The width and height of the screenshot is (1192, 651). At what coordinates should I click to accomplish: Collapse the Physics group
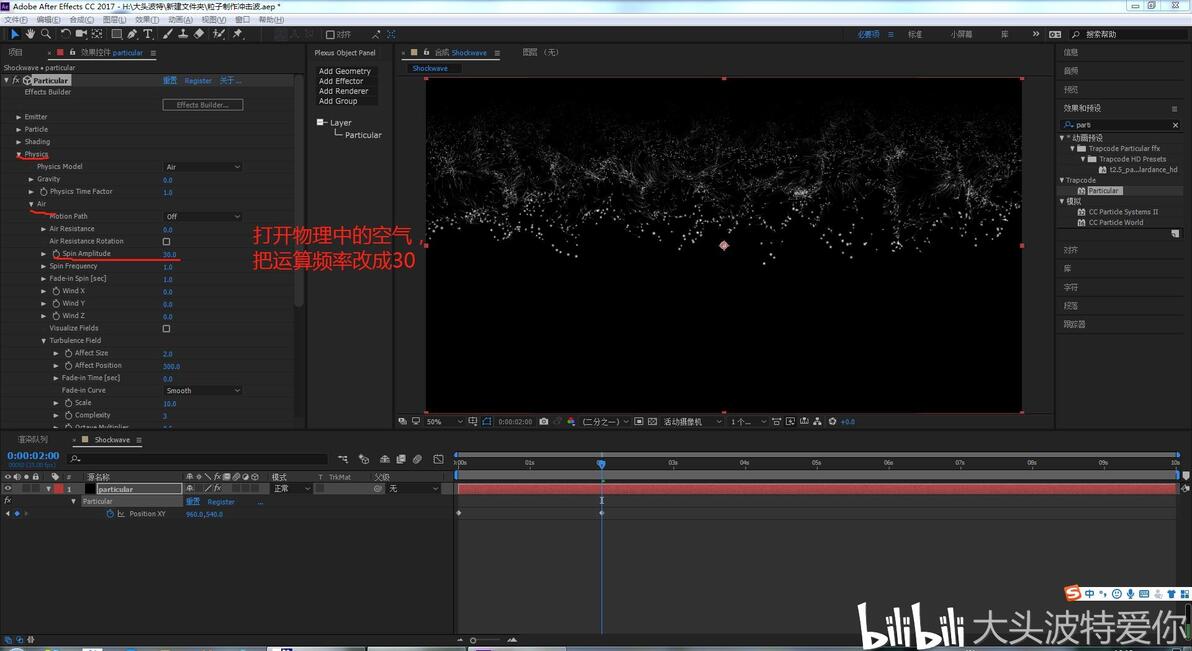(19, 154)
